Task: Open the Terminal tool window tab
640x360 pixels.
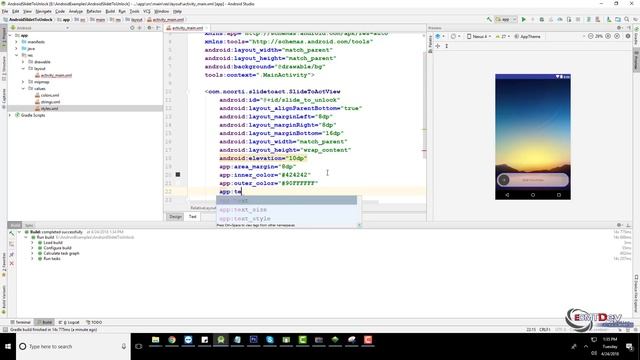Action: click(20, 322)
